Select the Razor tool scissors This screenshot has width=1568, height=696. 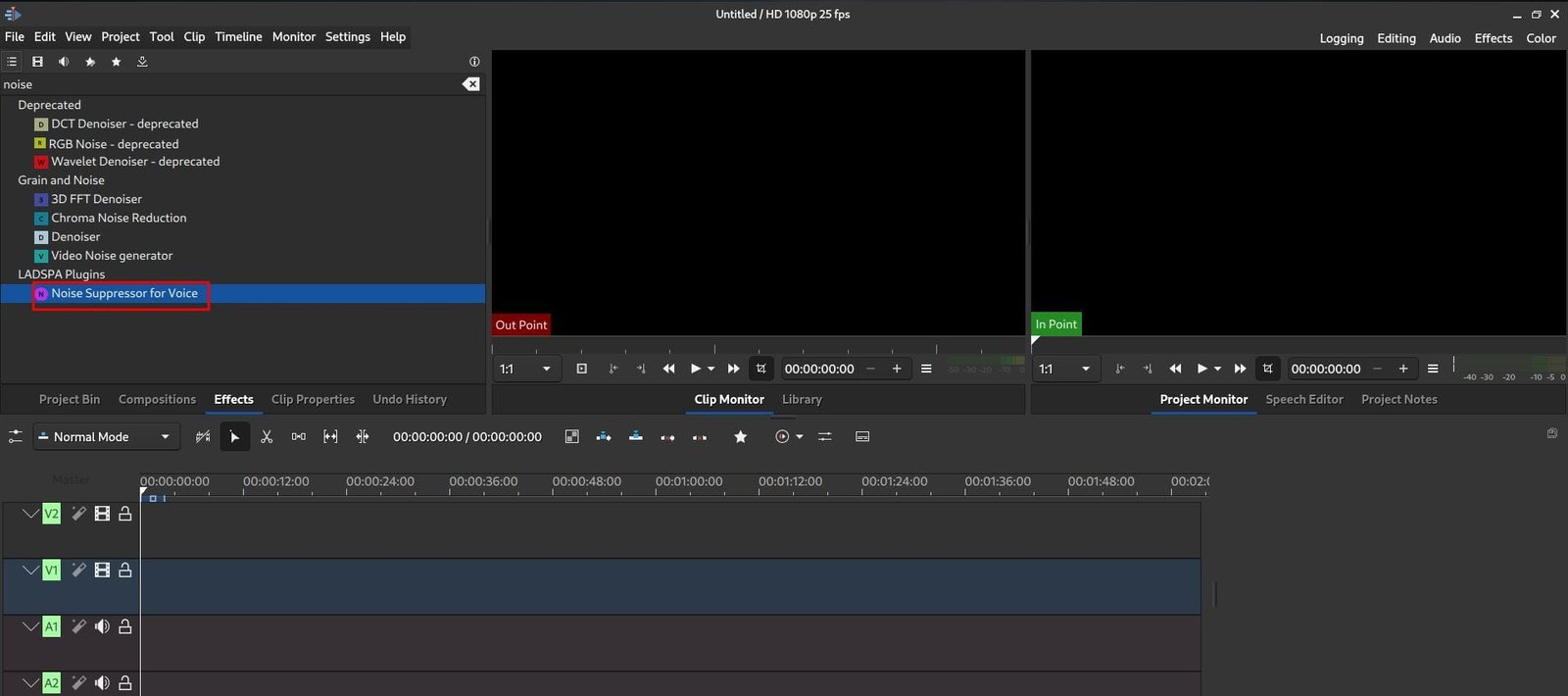click(267, 437)
